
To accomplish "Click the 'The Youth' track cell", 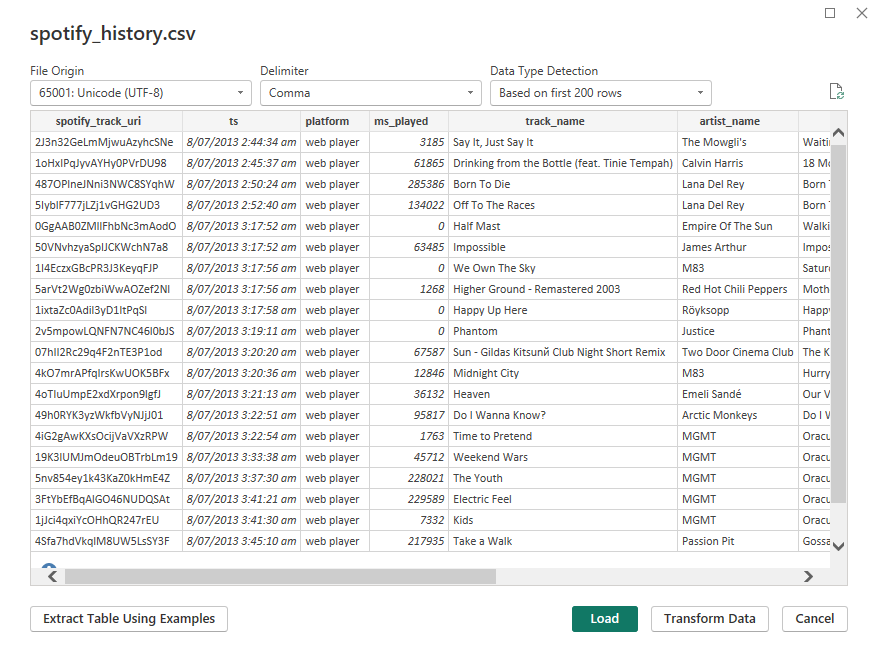I will [x=563, y=478].
